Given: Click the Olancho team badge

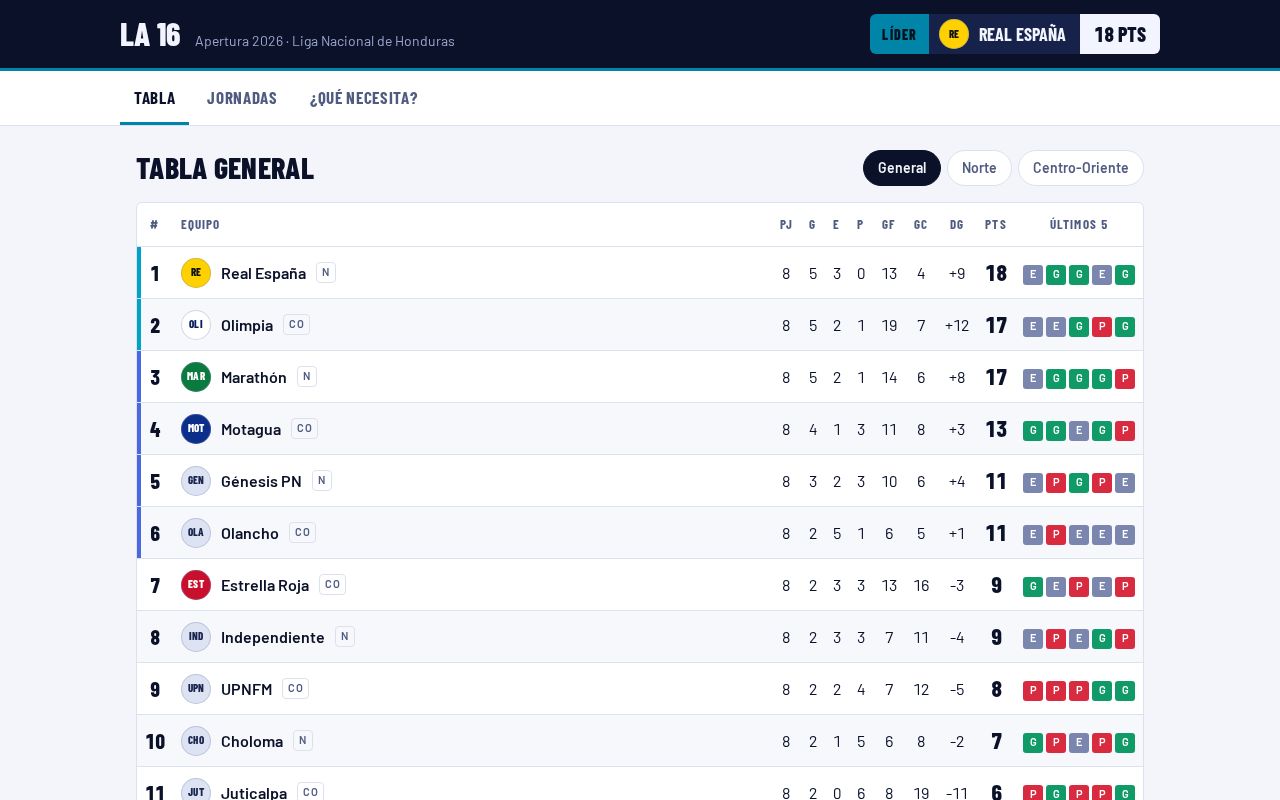Looking at the screenshot, I should [x=196, y=533].
